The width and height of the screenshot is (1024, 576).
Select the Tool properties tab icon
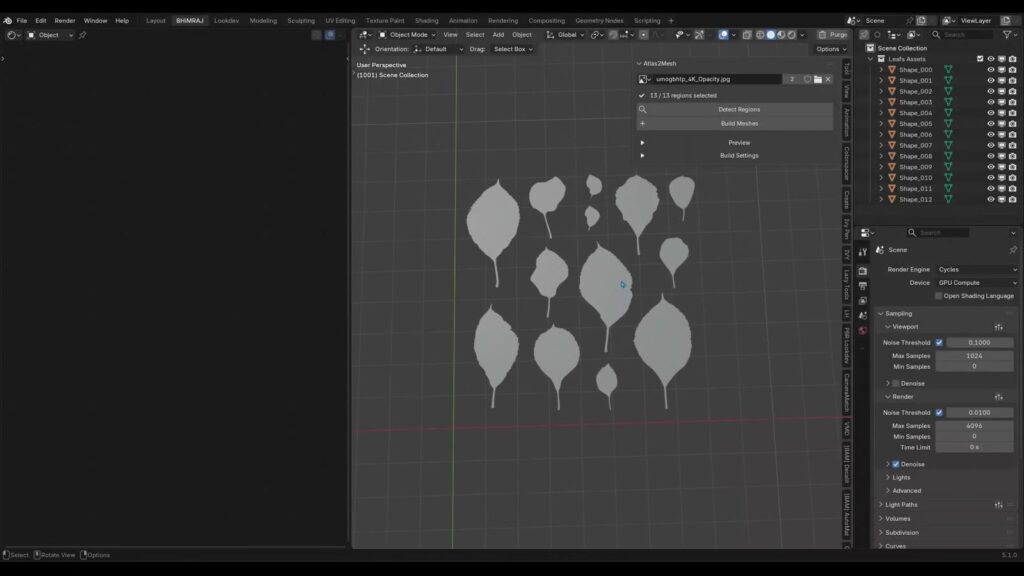[x=863, y=252]
